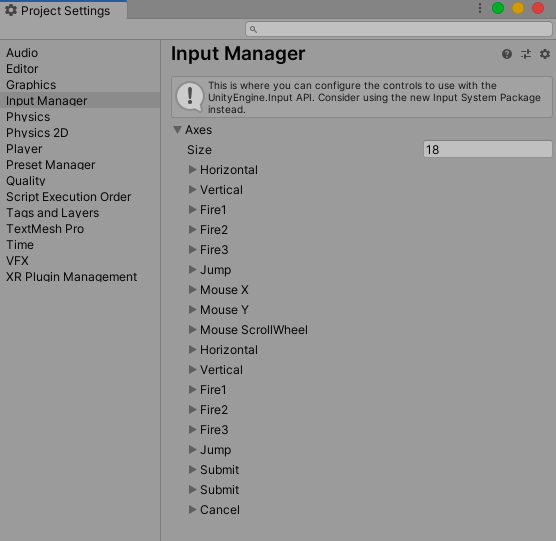This screenshot has width=556, height=541.
Task: Click the Size label
Action: [199, 150]
